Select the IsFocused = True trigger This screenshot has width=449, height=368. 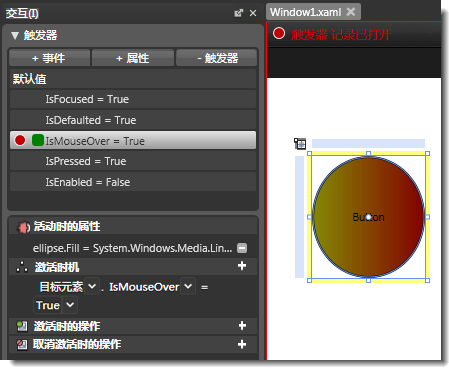[133, 99]
